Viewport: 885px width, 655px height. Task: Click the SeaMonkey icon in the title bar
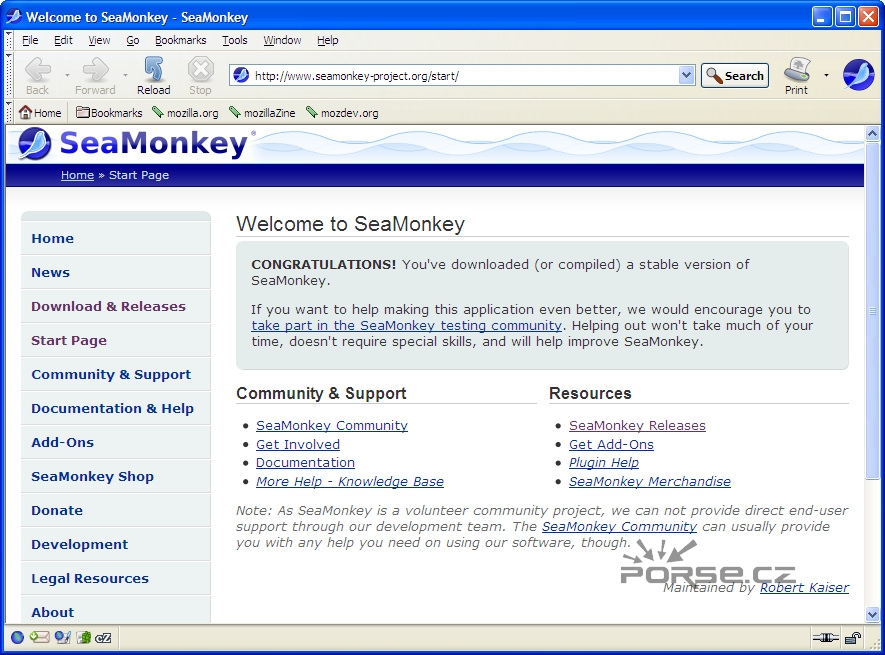(x=14, y=16)
